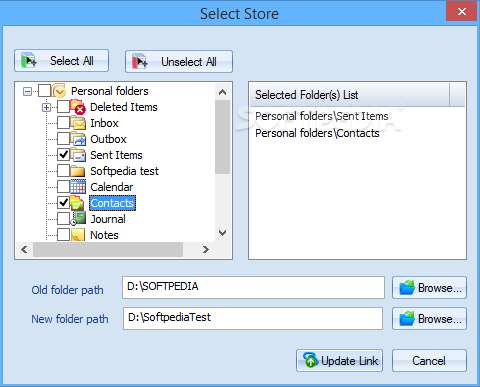Check the Softpedia test checkbox
The height and width of the screenshot is (387, 480).
coord(63,171)
